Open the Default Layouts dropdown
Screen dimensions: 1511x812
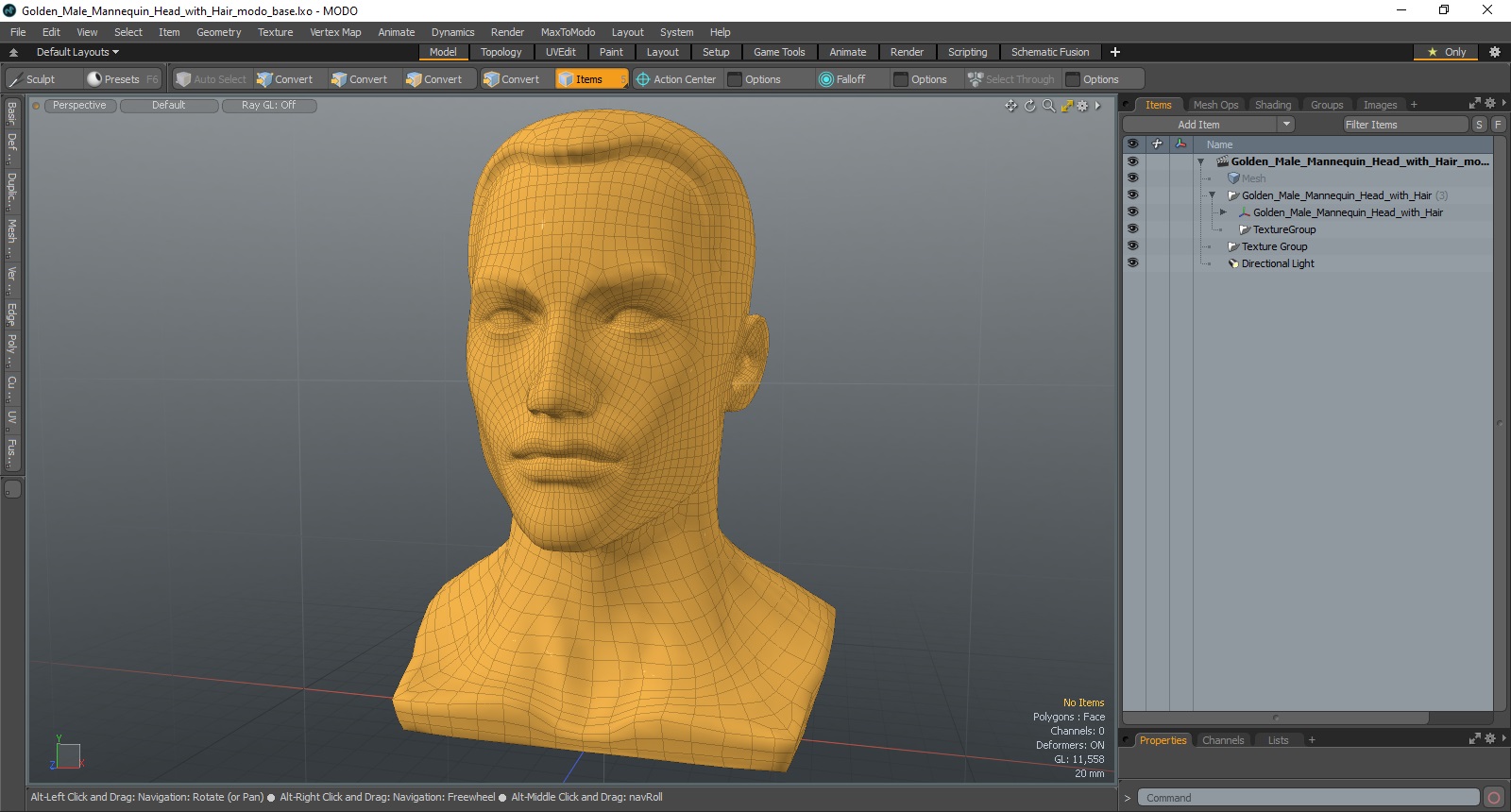point(77,52)
